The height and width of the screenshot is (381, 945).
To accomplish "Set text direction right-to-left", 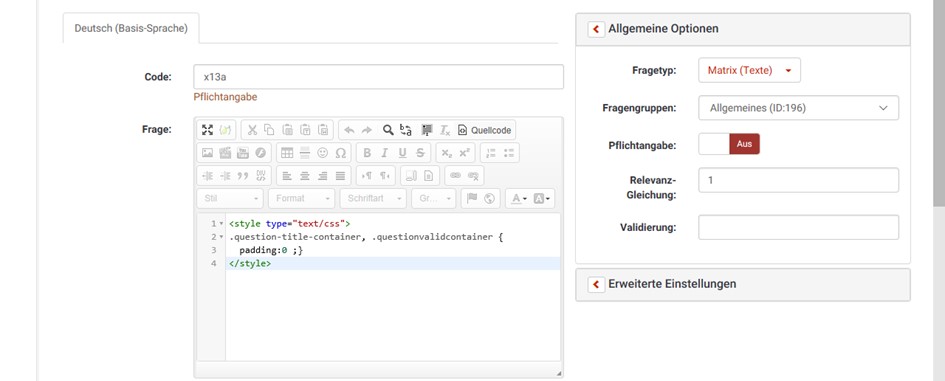I will [x=384, y=175].
